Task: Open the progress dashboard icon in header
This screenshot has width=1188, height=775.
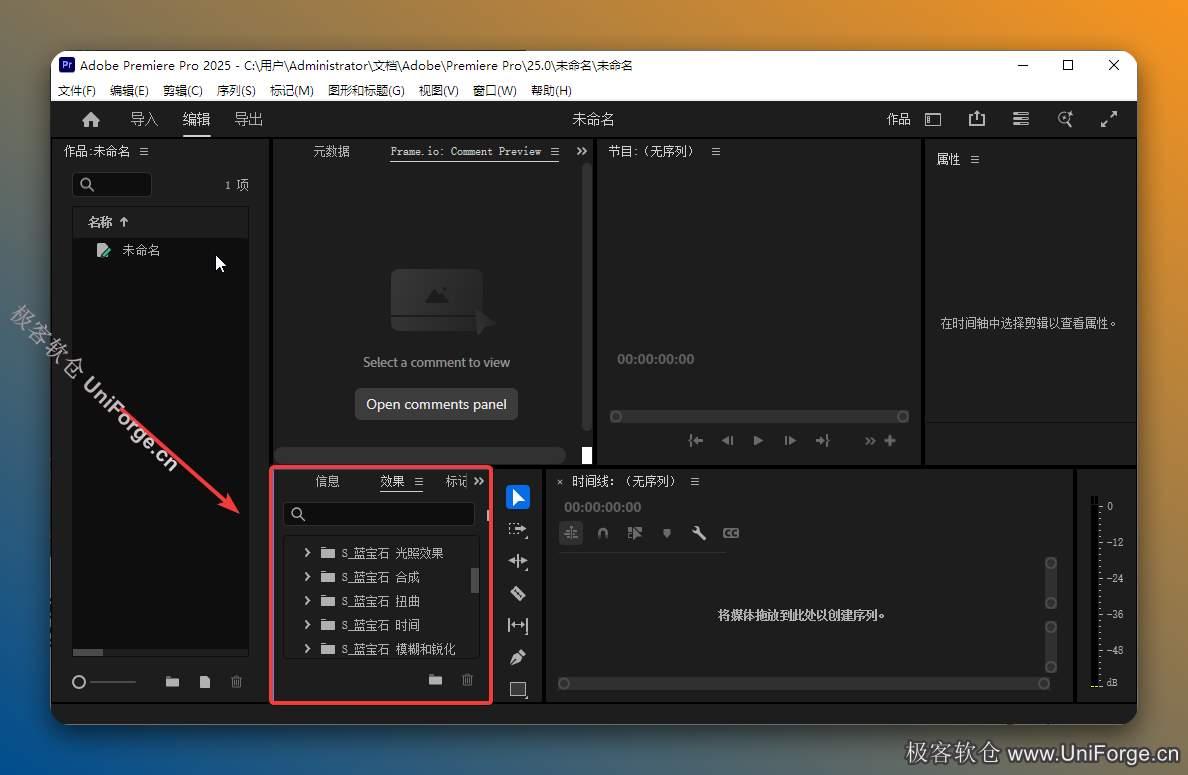Action: coord(1021,119)
